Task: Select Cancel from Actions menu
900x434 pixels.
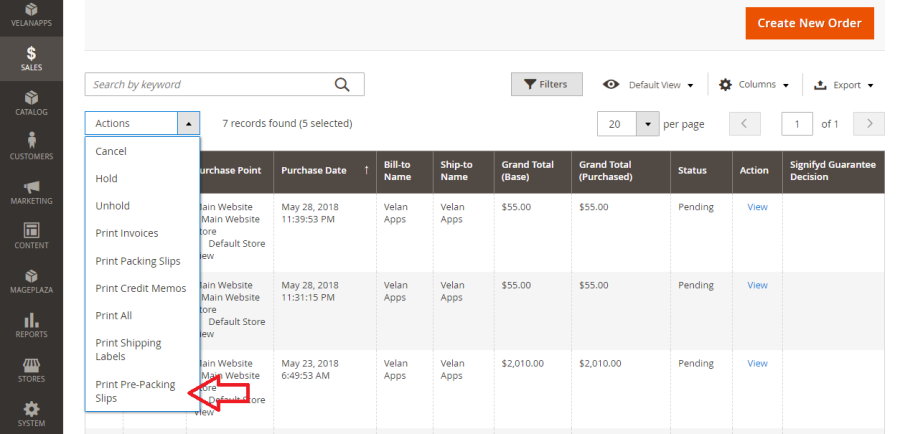Action: point(142,151)
